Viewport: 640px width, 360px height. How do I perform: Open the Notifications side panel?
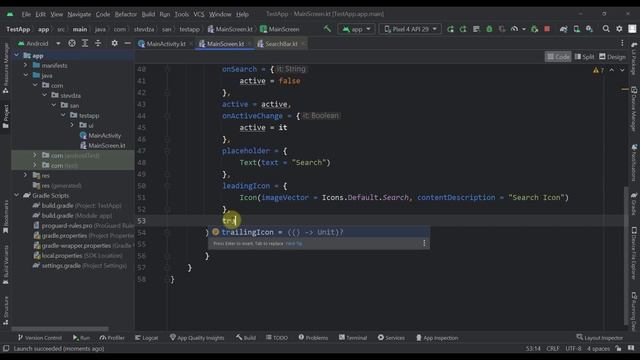634,163
